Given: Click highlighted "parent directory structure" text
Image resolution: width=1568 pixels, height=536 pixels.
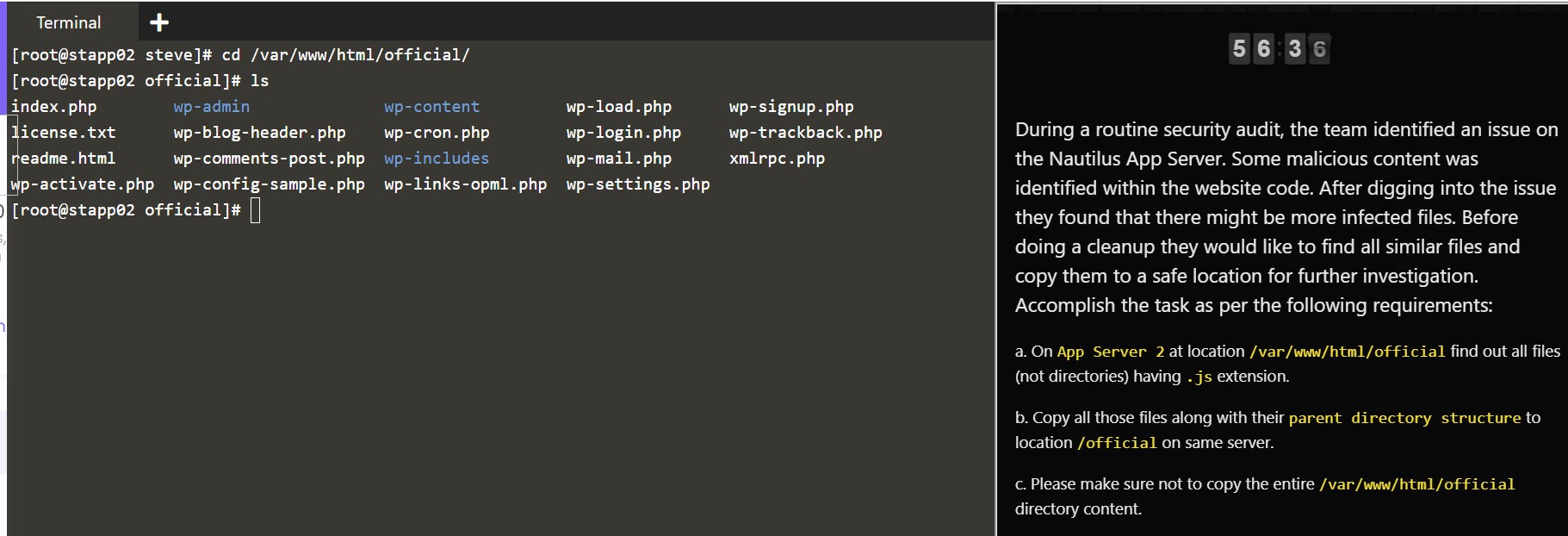Looking at the screenshot, I should [x=1404, y=418].
